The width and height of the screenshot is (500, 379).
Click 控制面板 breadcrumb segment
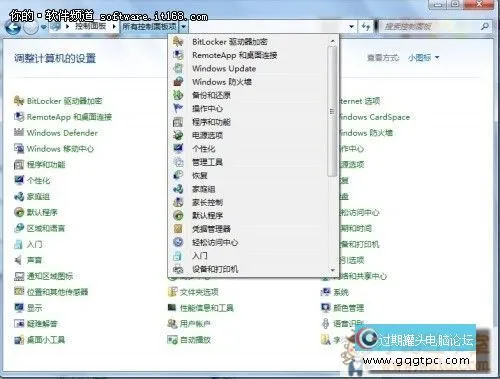(x=90, y=26)
